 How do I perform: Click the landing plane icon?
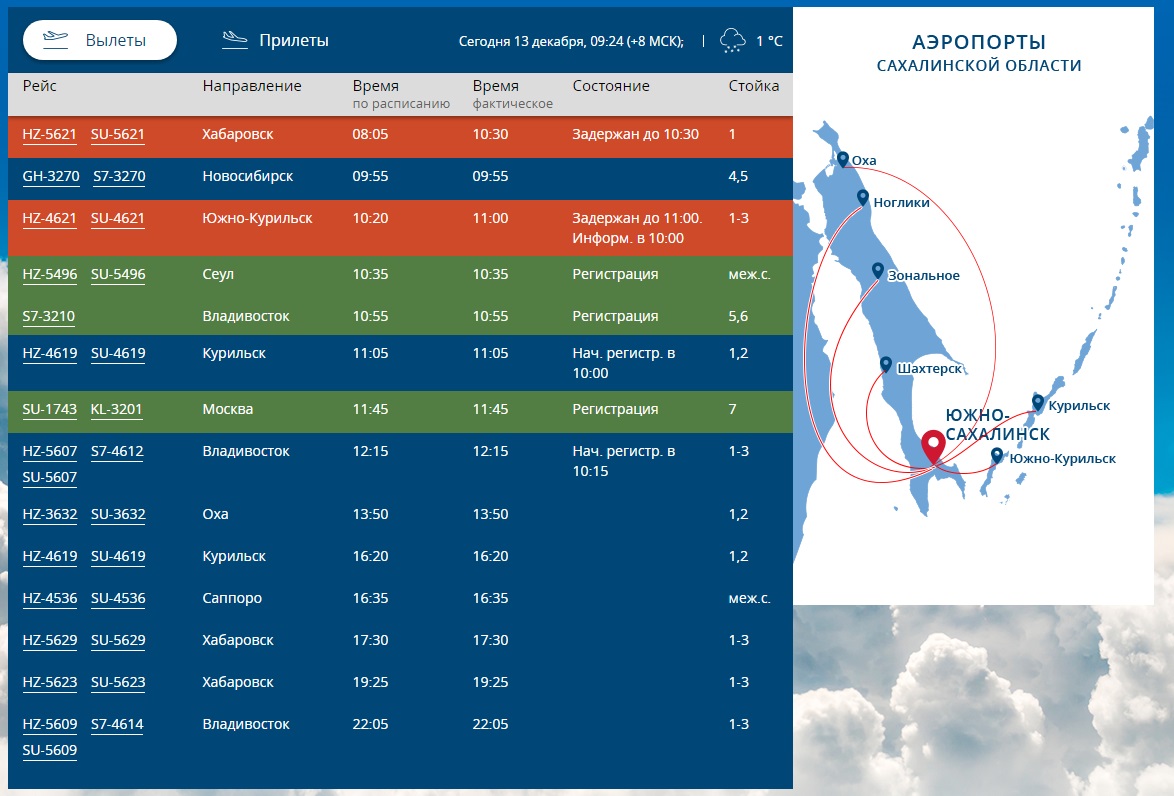pos(234,40)
